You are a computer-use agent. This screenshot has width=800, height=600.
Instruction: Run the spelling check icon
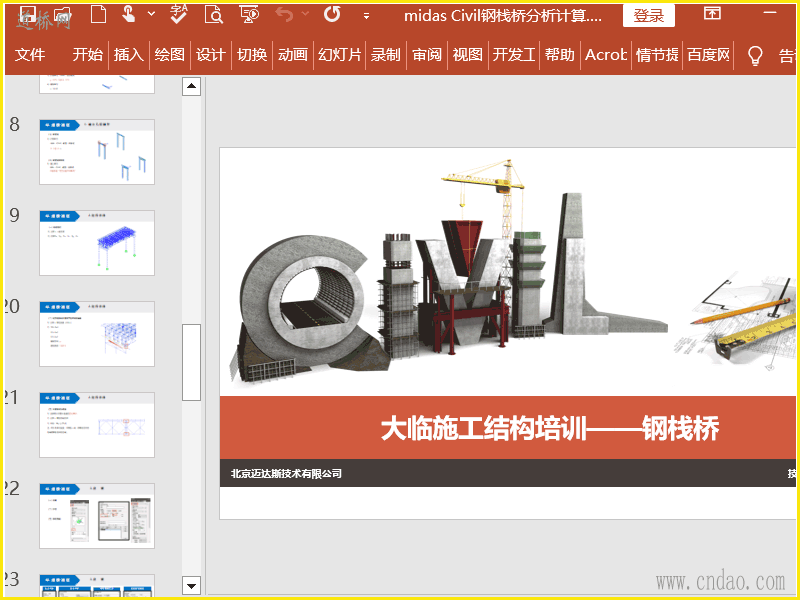[179, 14]
